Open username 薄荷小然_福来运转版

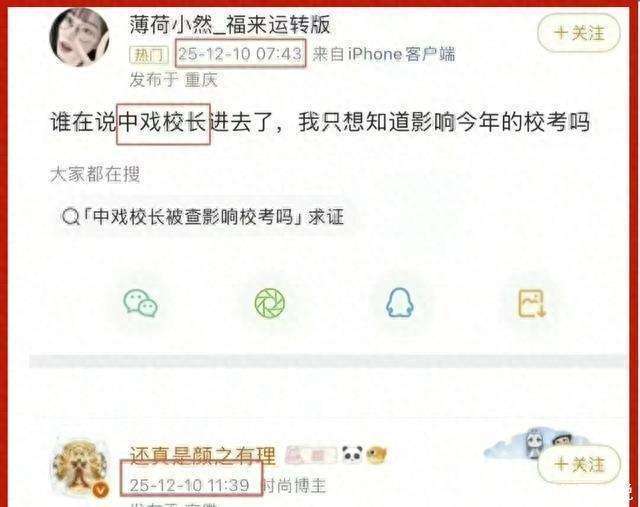tap(230, 24)
